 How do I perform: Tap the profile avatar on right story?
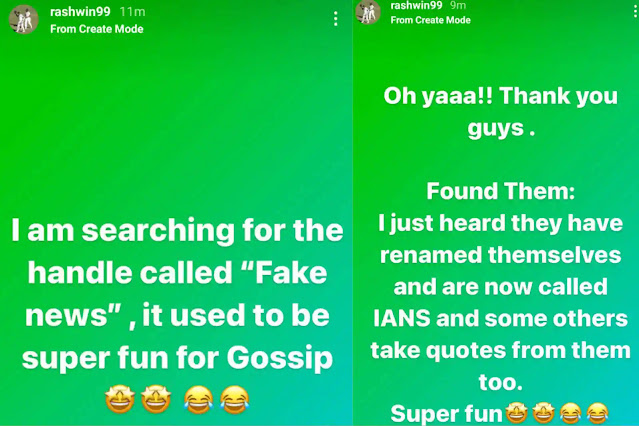point(368,12)
